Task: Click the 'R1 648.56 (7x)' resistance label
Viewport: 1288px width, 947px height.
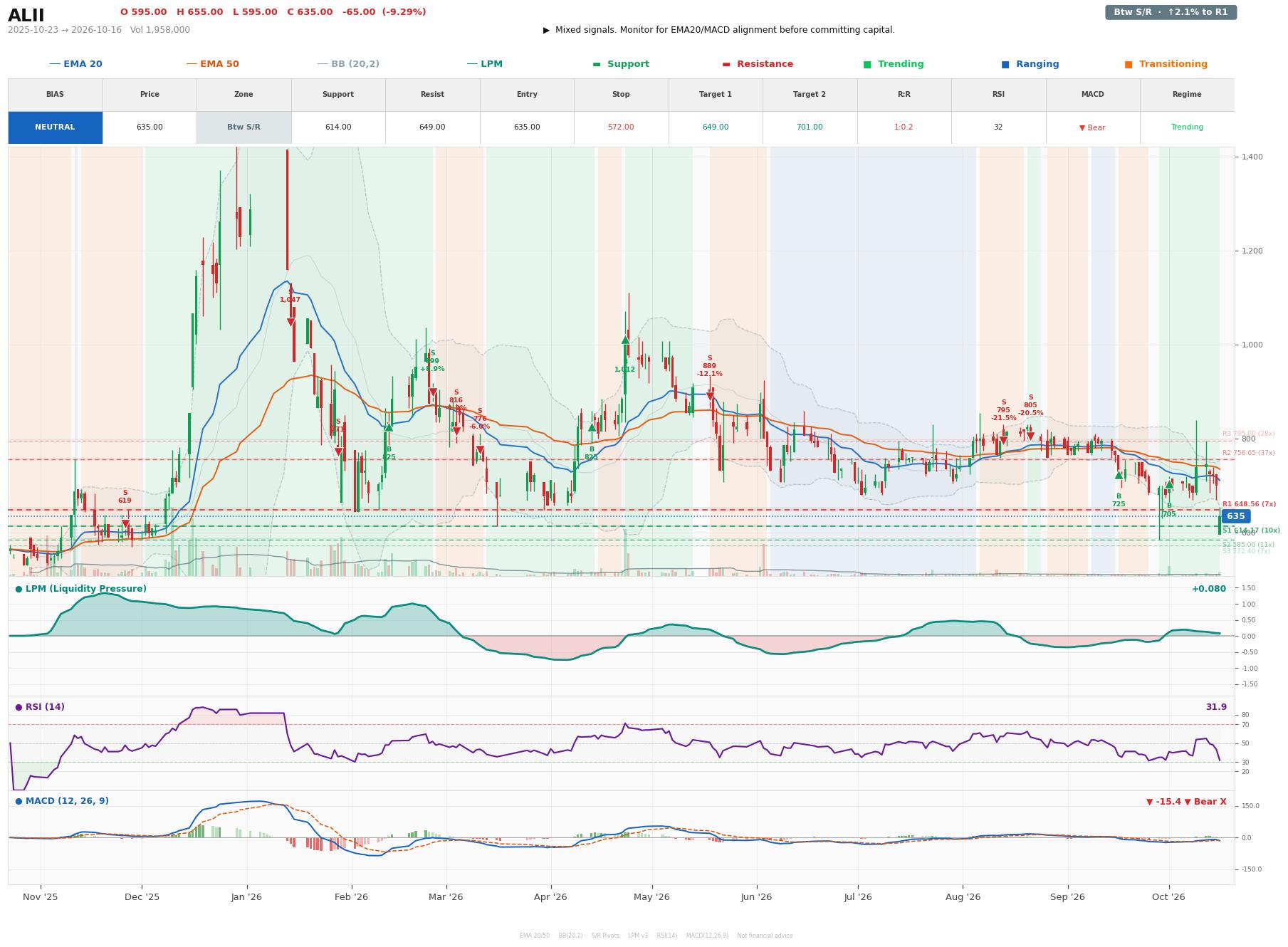Action: (1249, 504)
